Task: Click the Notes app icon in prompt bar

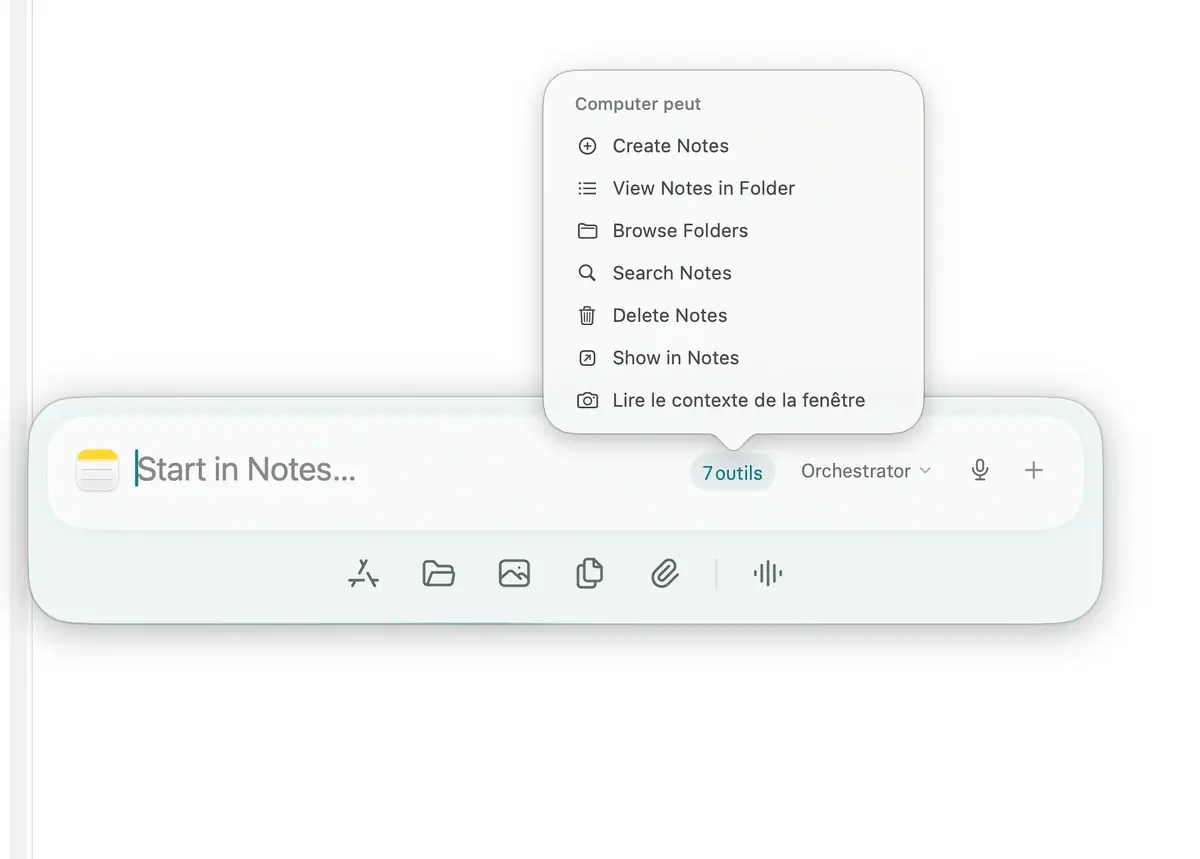Action: 97,470
